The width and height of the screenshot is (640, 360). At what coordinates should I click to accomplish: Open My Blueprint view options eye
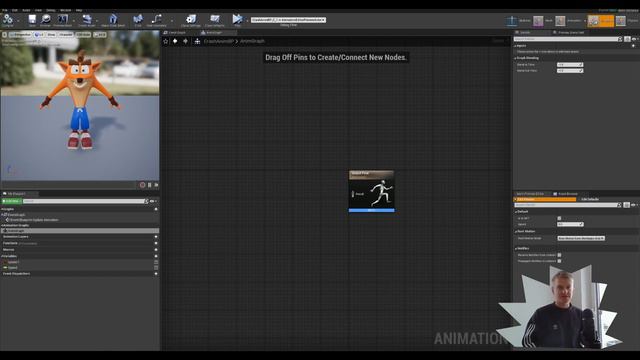point(153,201)
